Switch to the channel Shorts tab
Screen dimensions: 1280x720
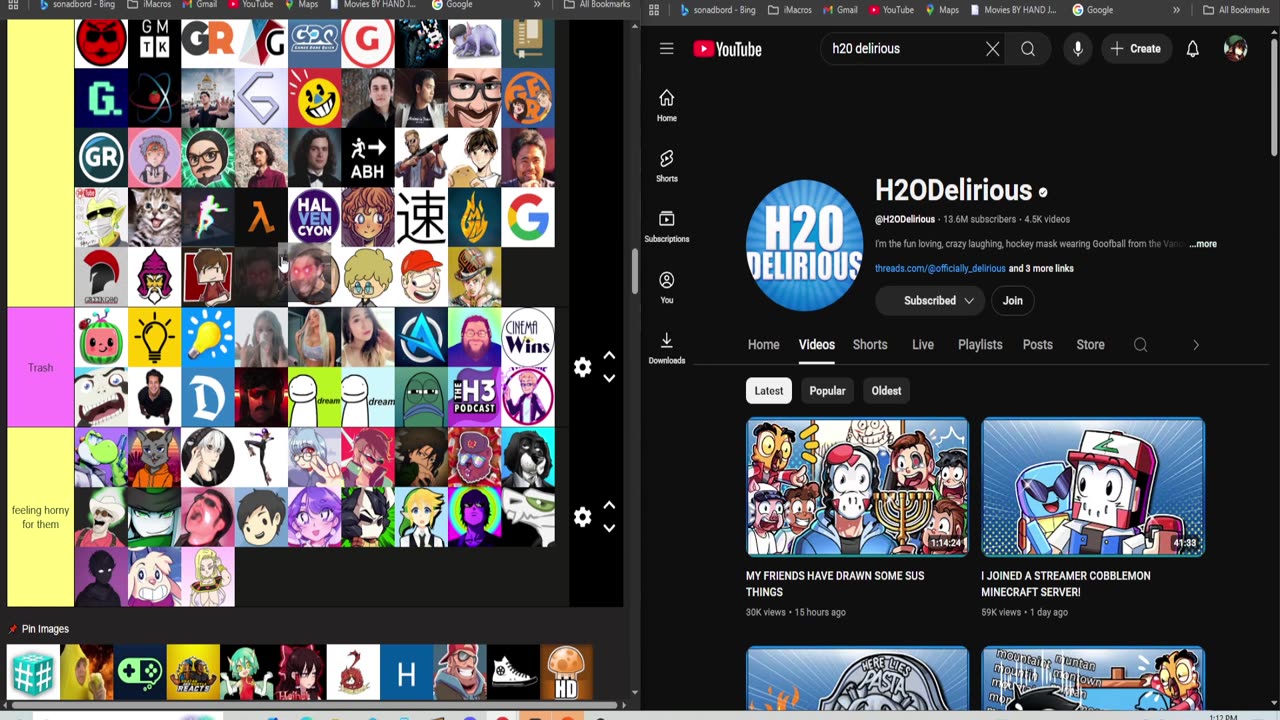click(870, 345)
